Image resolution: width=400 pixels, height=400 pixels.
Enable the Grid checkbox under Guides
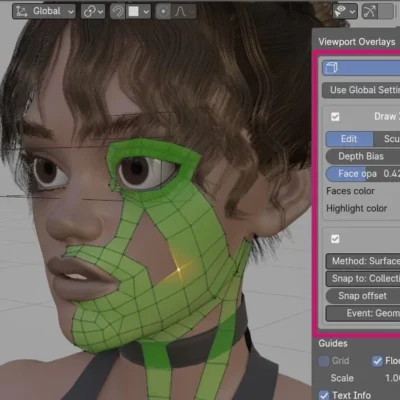click(324, 361)
